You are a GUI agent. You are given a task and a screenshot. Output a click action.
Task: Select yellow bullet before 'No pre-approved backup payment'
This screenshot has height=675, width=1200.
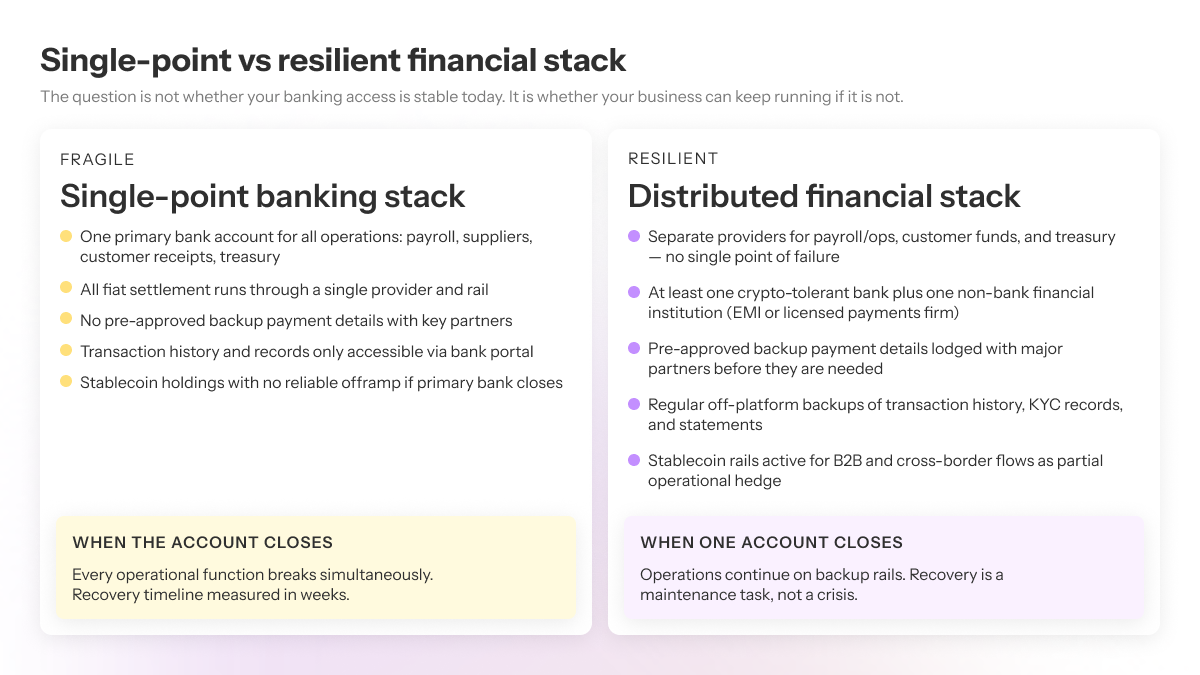pos(66,319)
